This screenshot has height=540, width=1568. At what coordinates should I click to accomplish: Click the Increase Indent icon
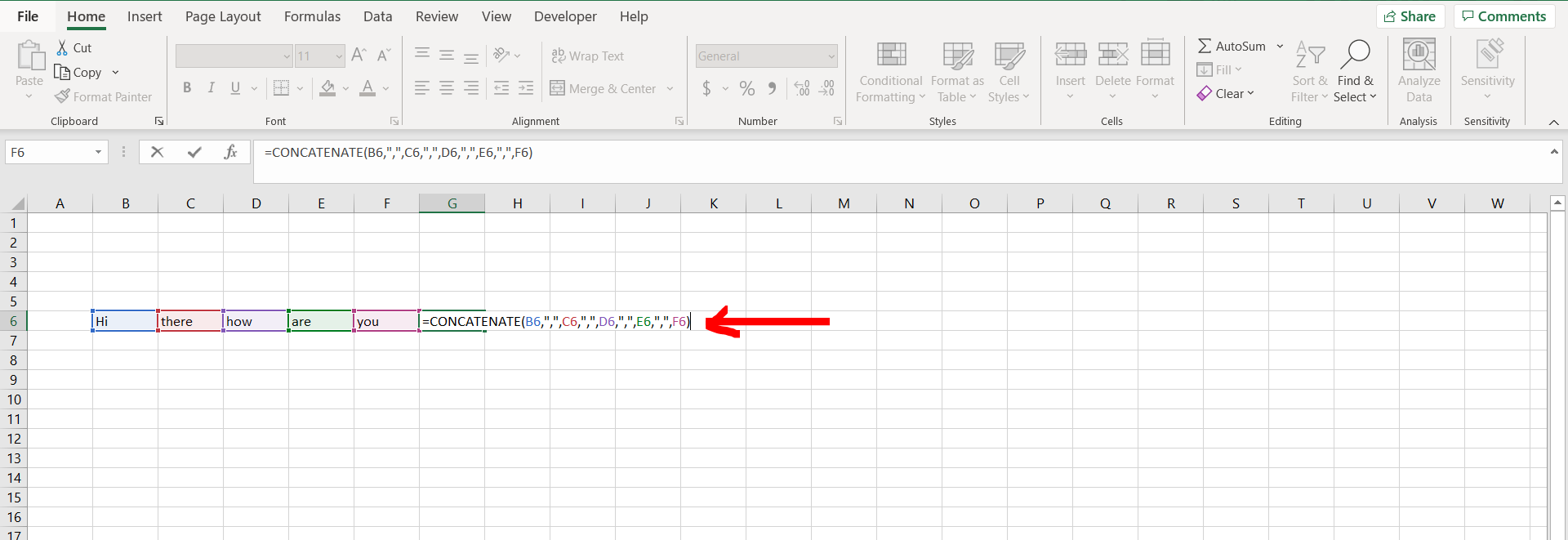pyautogui.click(x=527, y=88)
